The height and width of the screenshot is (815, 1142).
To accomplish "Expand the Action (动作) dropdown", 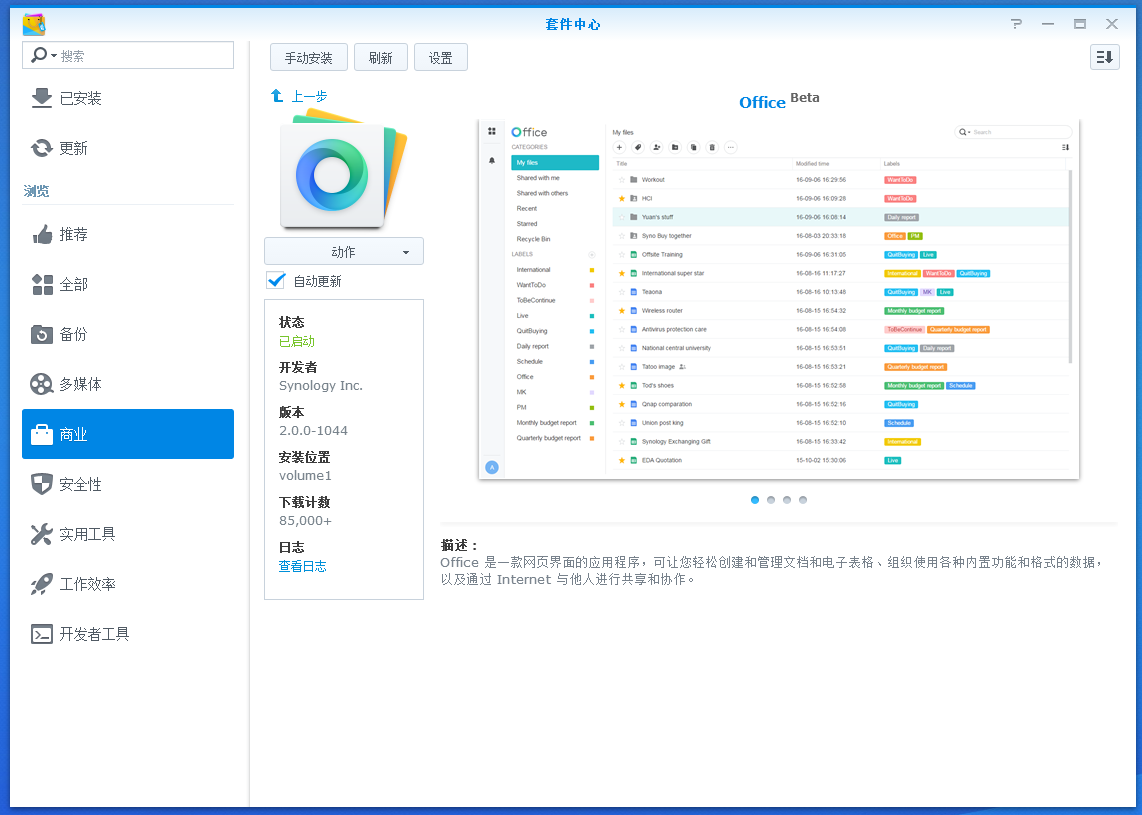I will 344,251.
